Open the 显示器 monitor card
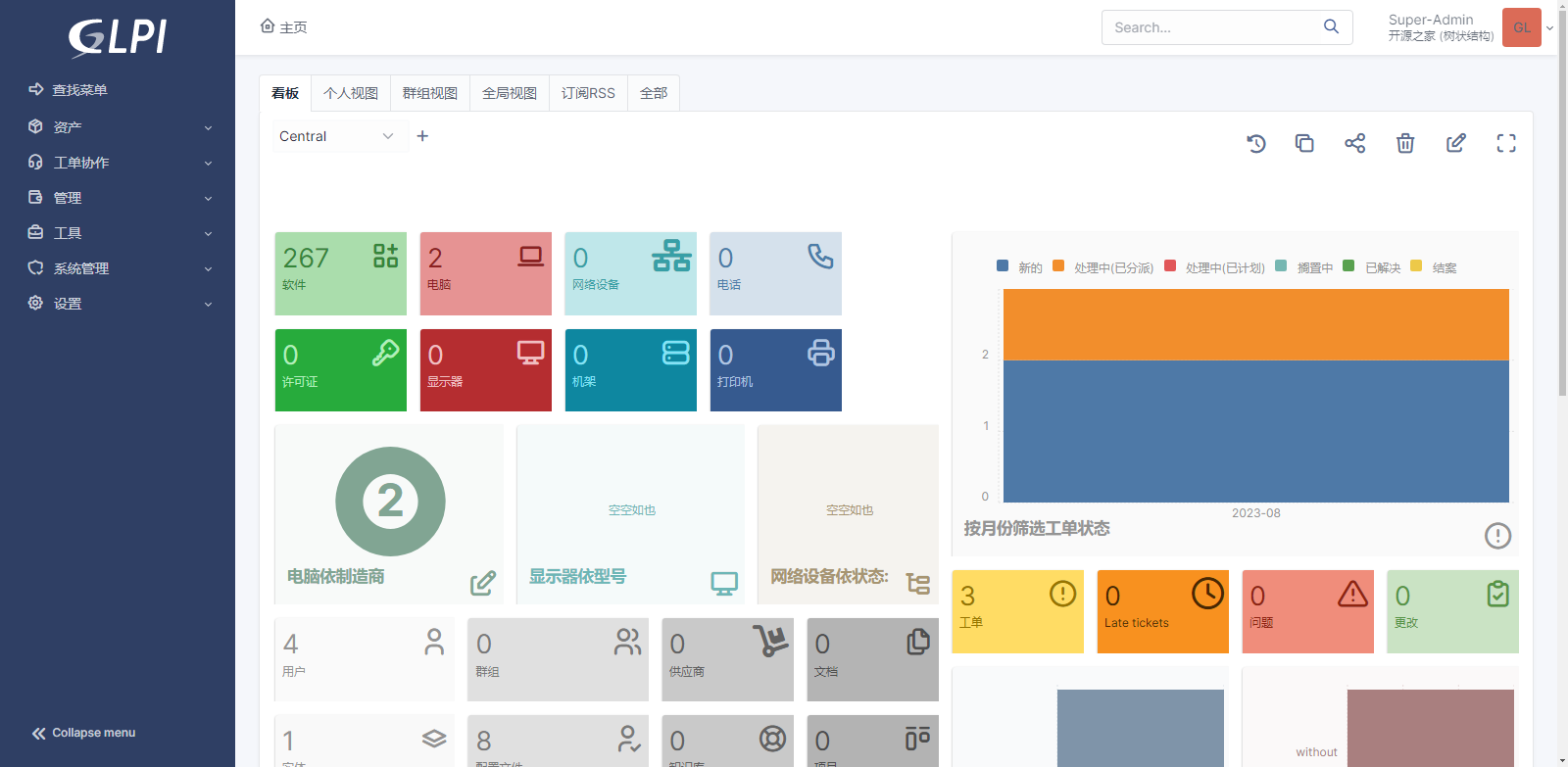Screen dimensions: 1568x767 pyautogui.click(x=486, y=370)
